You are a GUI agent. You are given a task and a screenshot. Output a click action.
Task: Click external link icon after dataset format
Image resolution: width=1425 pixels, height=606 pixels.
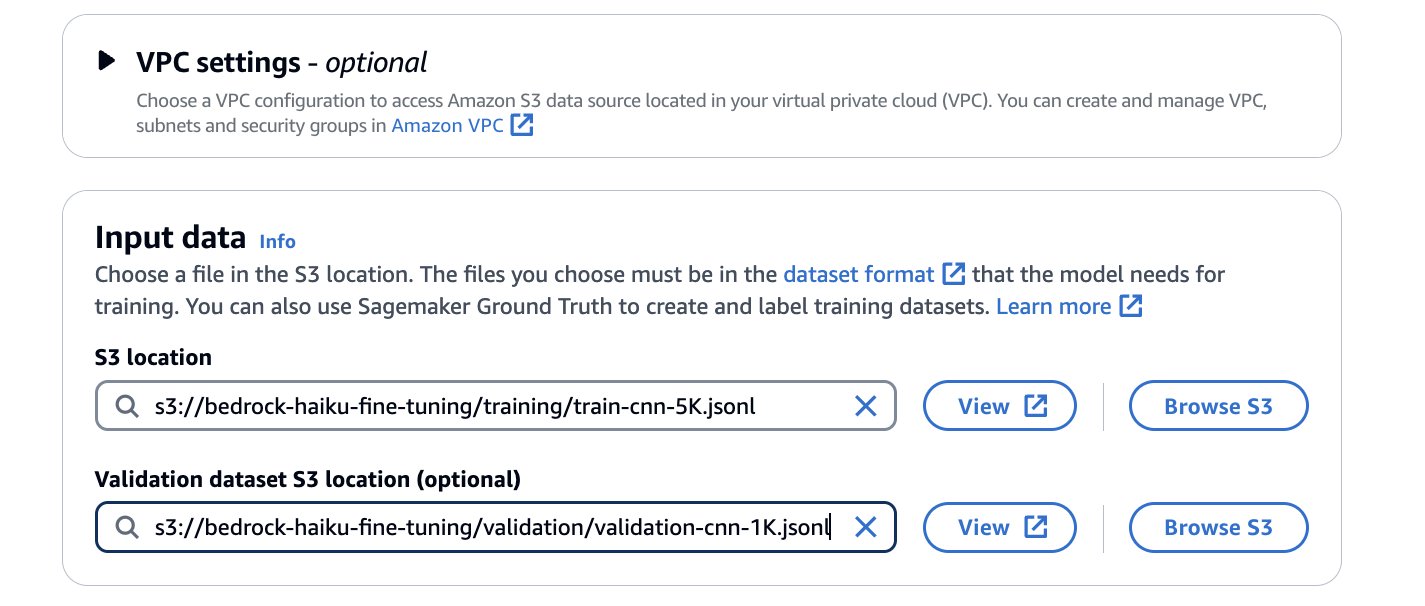(955, 274)
